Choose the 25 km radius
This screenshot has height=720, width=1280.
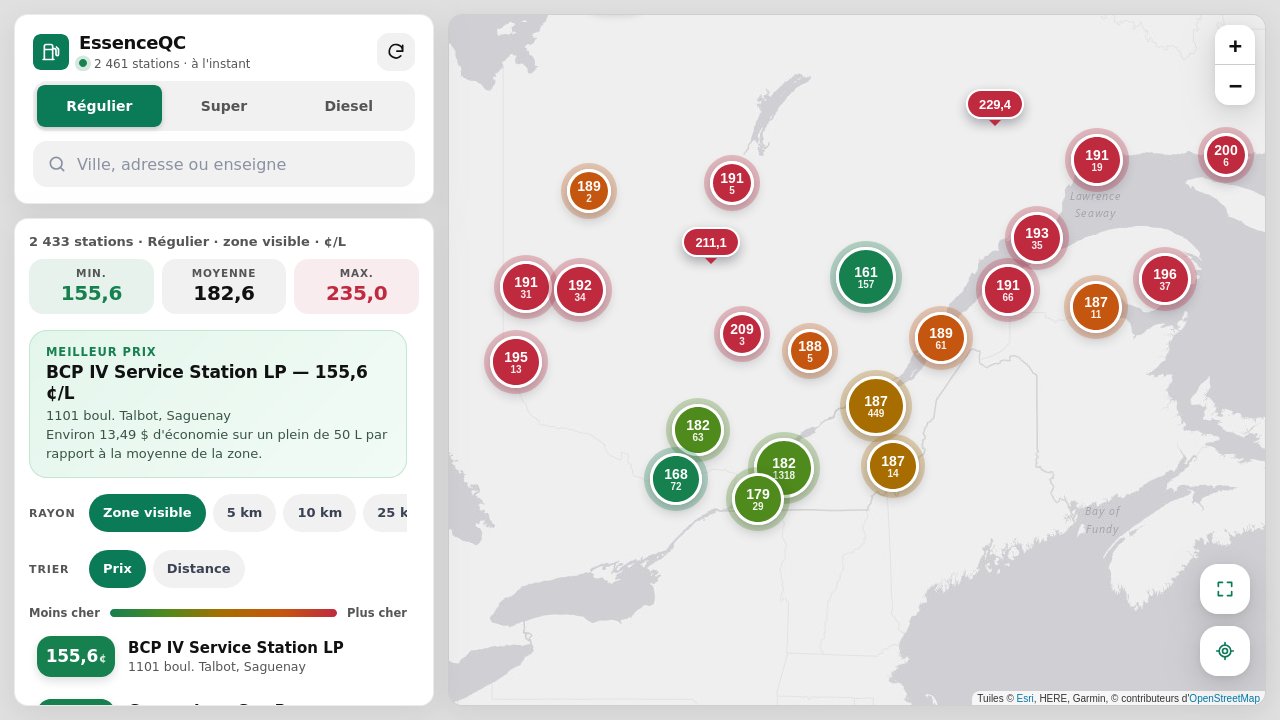tap(386, 513)
